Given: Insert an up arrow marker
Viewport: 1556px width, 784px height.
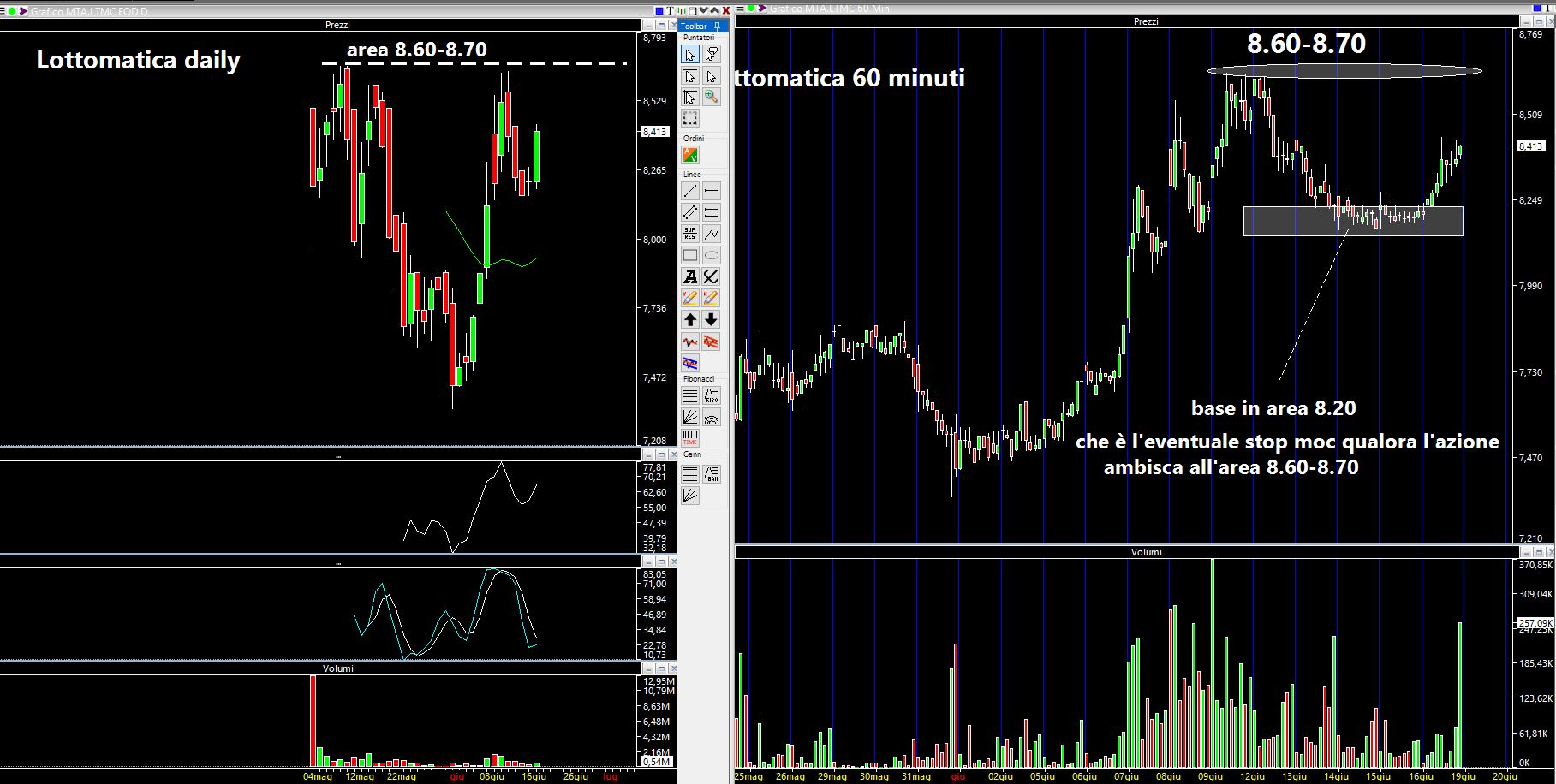Looking at the screenshot, I should pos(690,319).
